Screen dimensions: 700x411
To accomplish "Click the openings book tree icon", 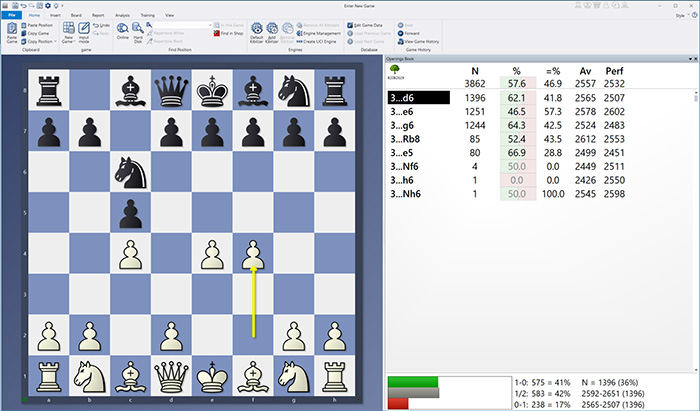I will point(396,73).
